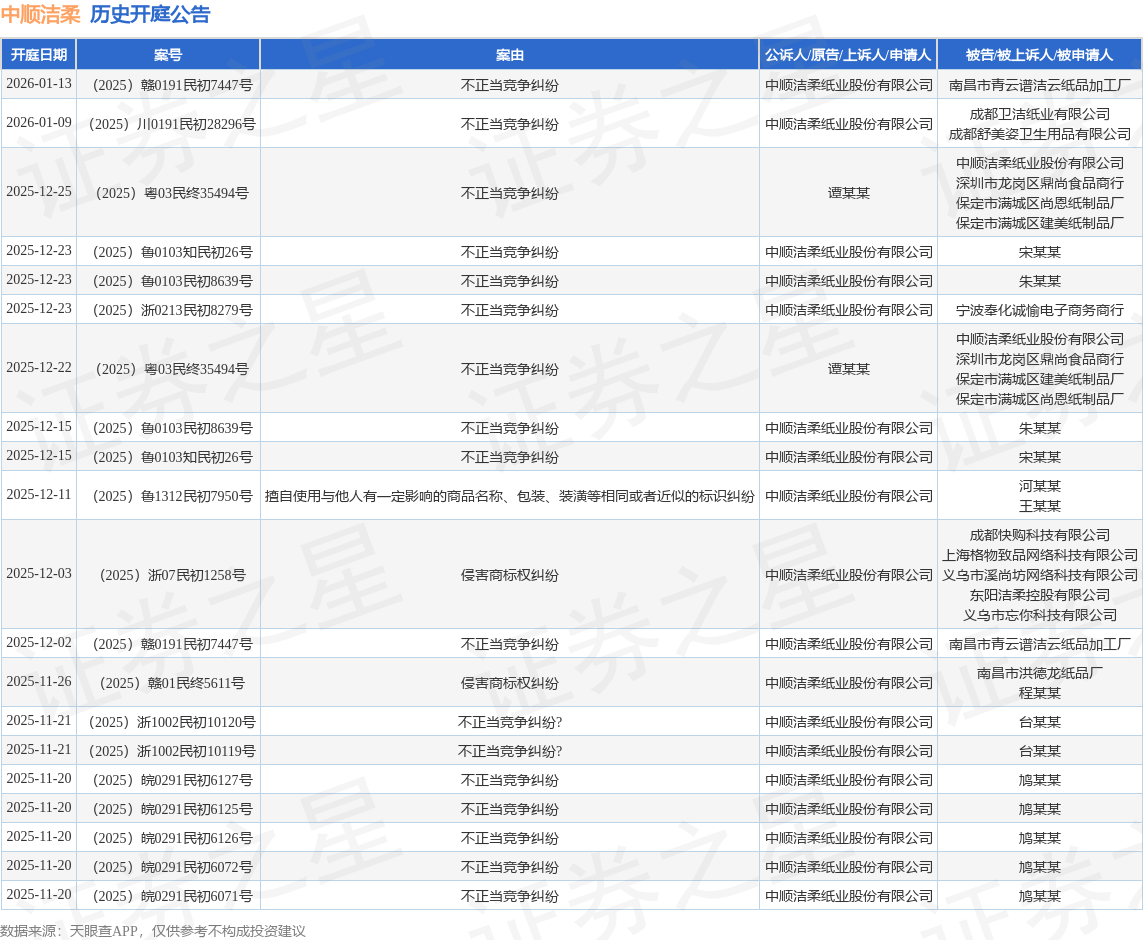The width and height of the screenshot is (1143, 940).
Task: Select the 案由 column header
Action: (510, 55)
